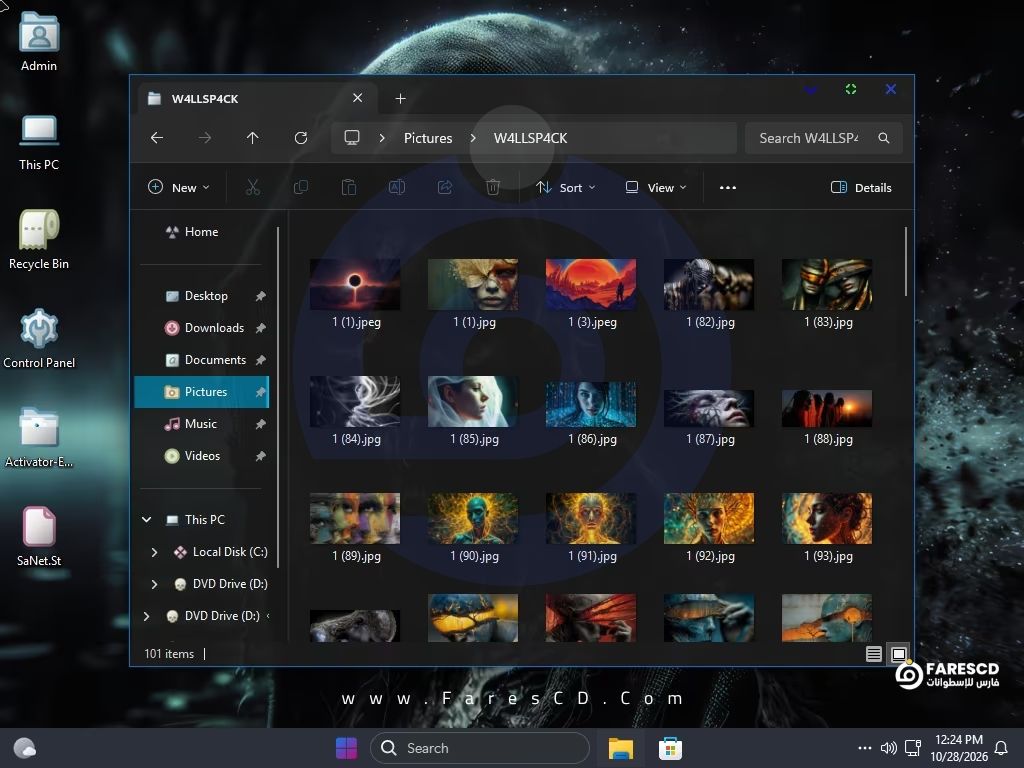The width and height of the screenshot is (1024, 768).
Task: Click the Copy icon in toolbar
Action: 301,187
